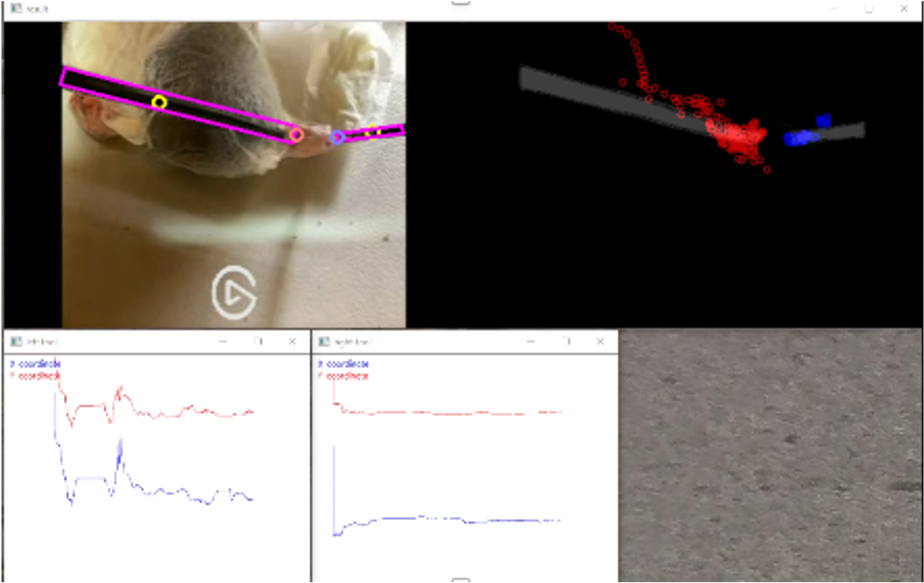Close the main result window
Image resolution: width=924 pixels, height=583 pixels.
pyautogui.click(x=908, y=8)
